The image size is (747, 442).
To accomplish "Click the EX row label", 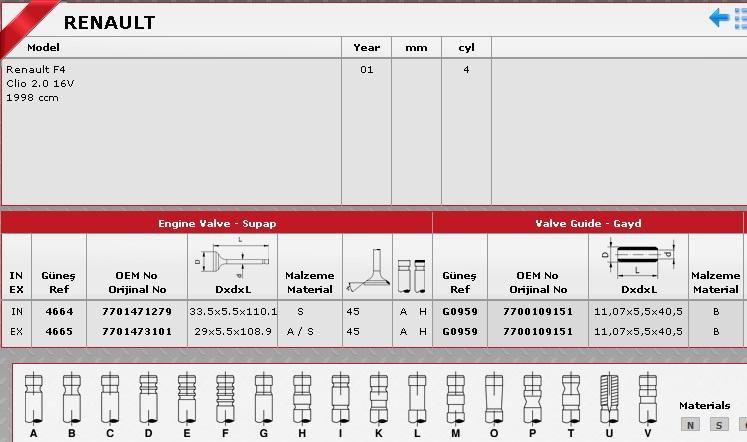I will tap(17, 332).
